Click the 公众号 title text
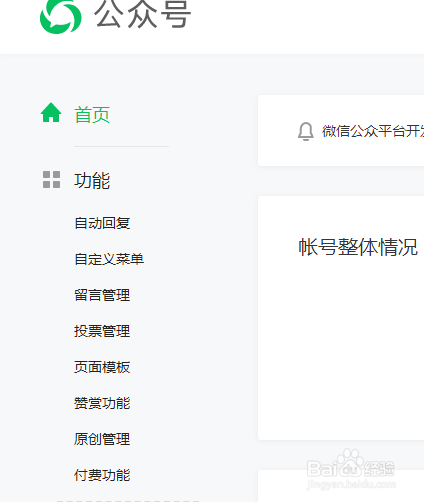 (x=143, y=14)
